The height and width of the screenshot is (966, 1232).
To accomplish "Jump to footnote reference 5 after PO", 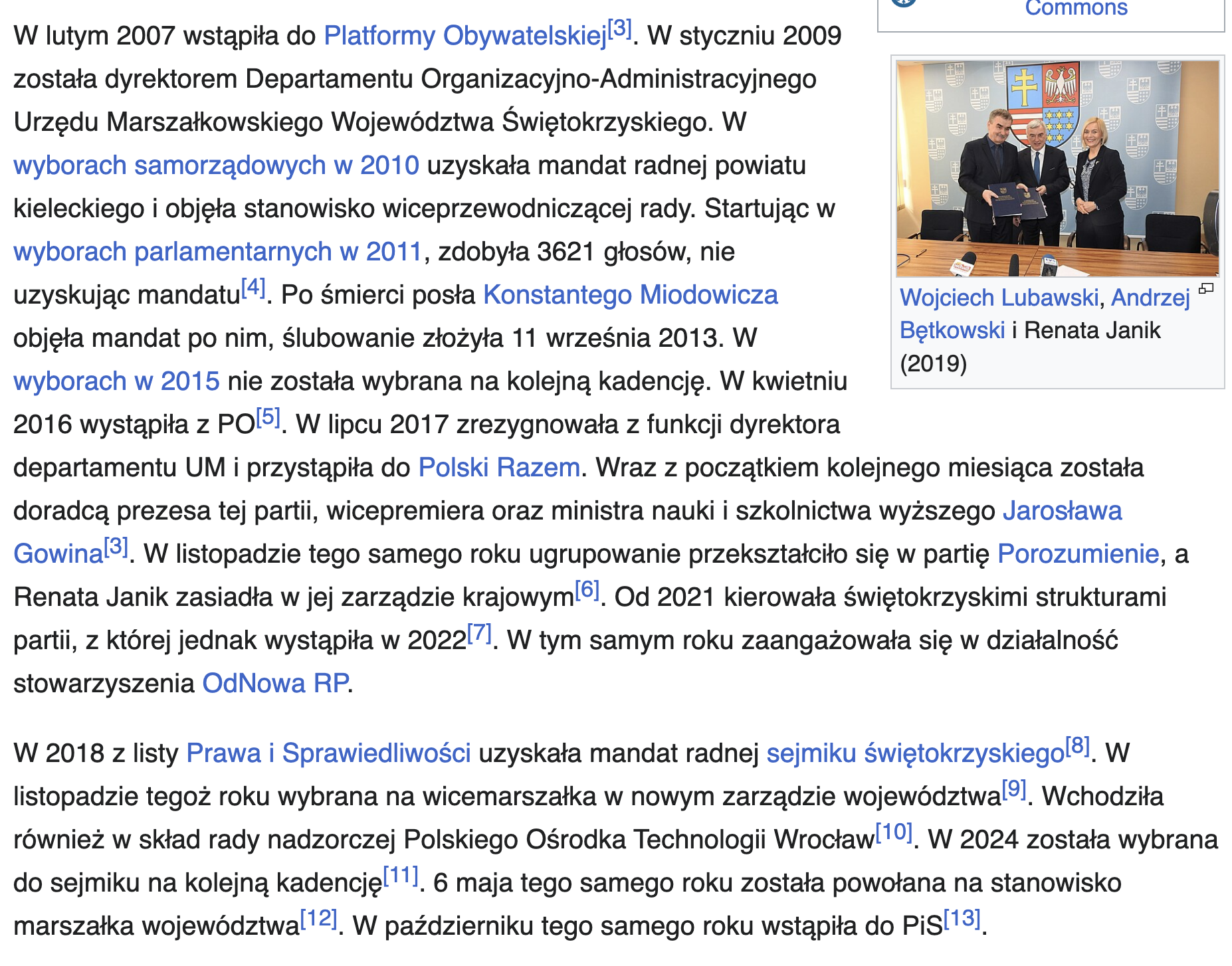I will [x=268, y=417].
